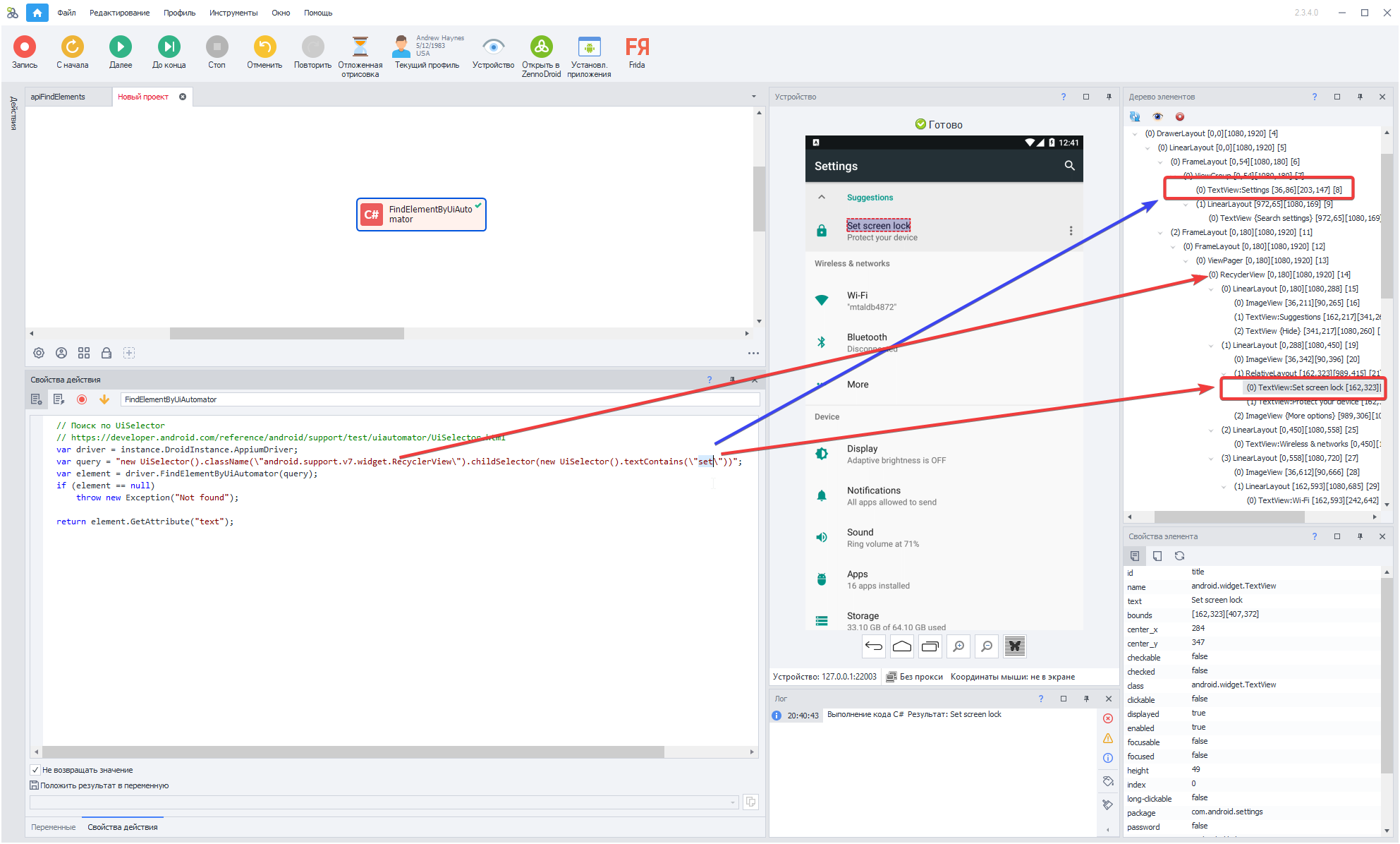Open the variable selection dropdown
Screen dimensions: 1400x844
(733, 802)
